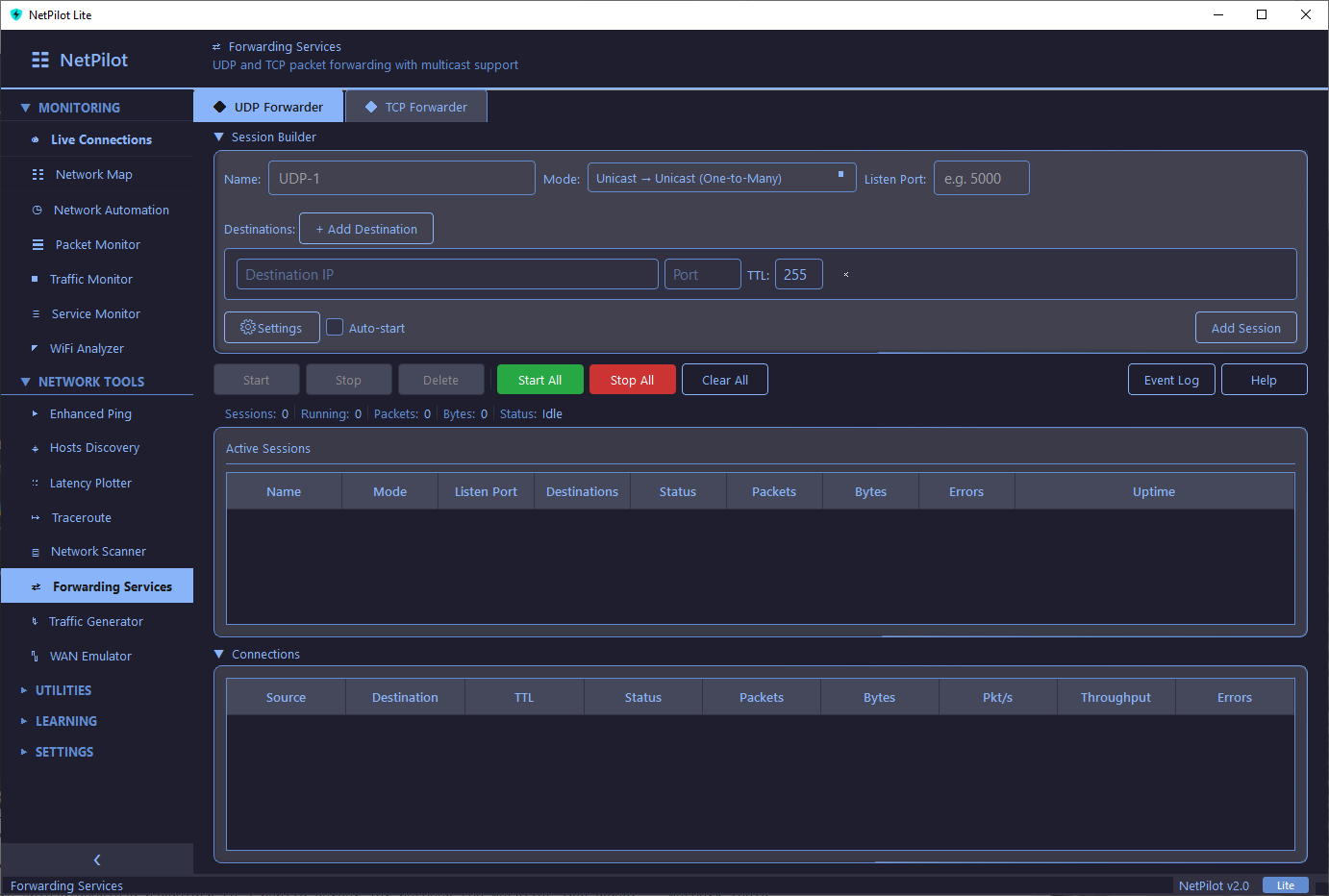1329x896 pixels.
Task: Enable the Auto-start checkbox
Action: pos(334,327)
